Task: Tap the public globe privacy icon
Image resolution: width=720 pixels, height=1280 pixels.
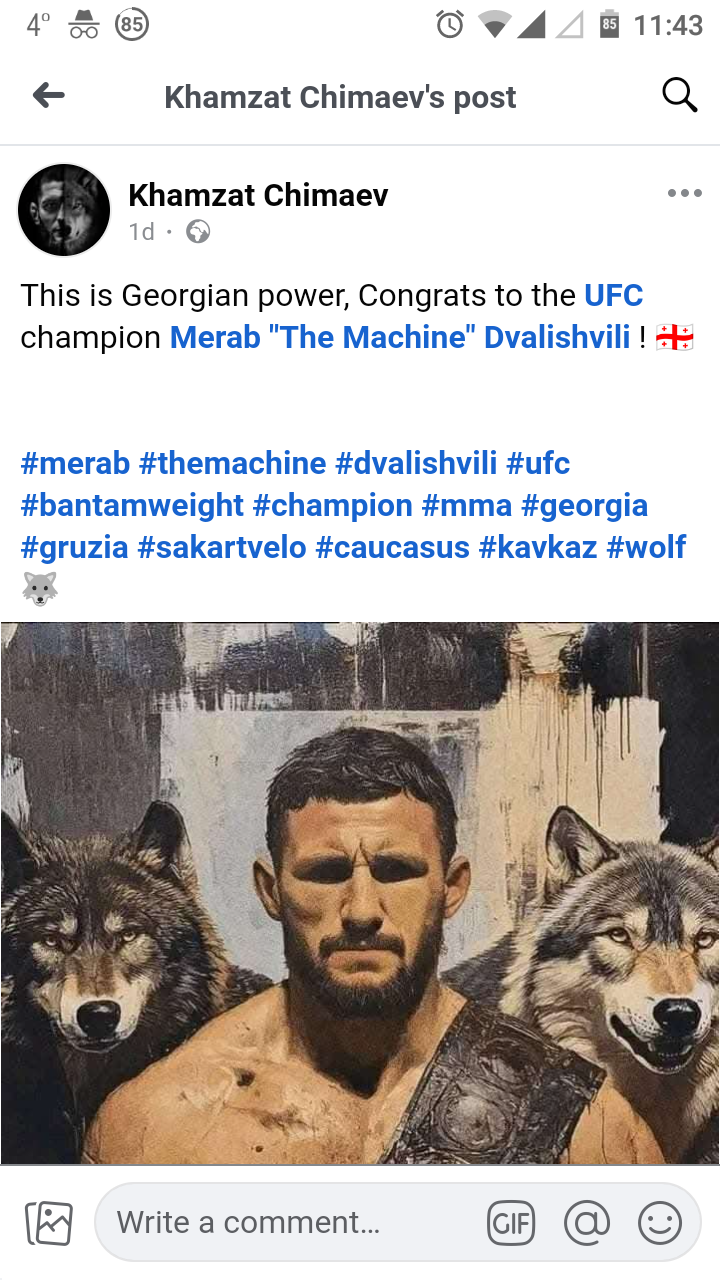Action: [198, 232]
